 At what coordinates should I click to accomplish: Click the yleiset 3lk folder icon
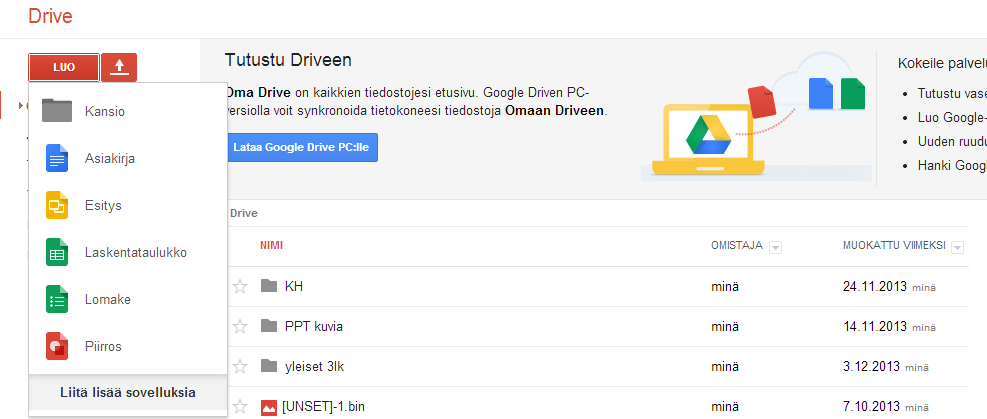click(x=269, y=366)
